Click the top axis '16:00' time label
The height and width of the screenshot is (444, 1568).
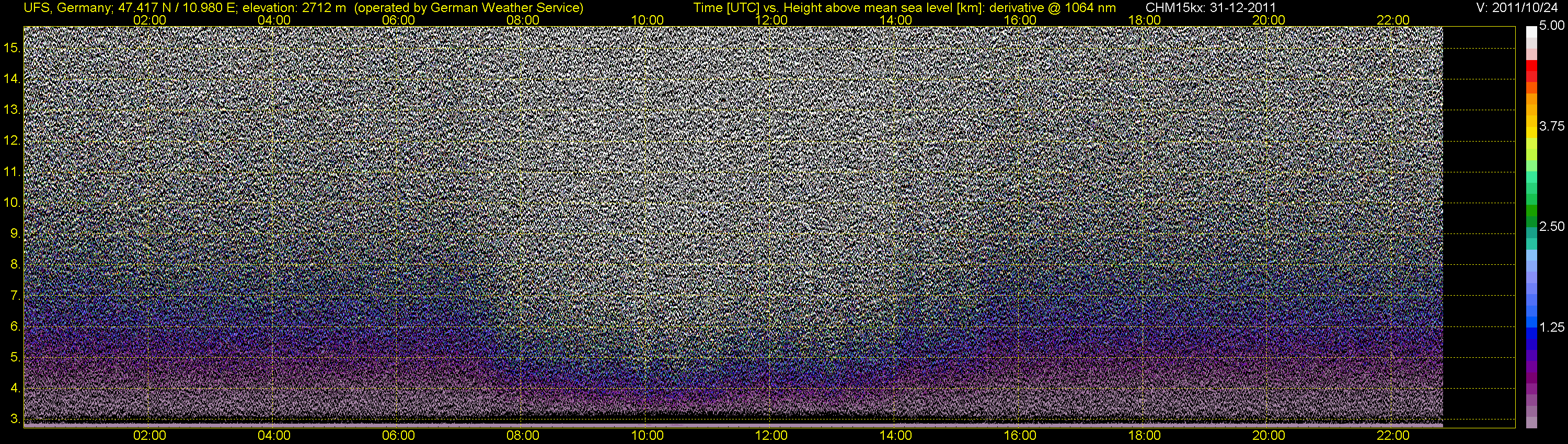tap(1020, 20)
